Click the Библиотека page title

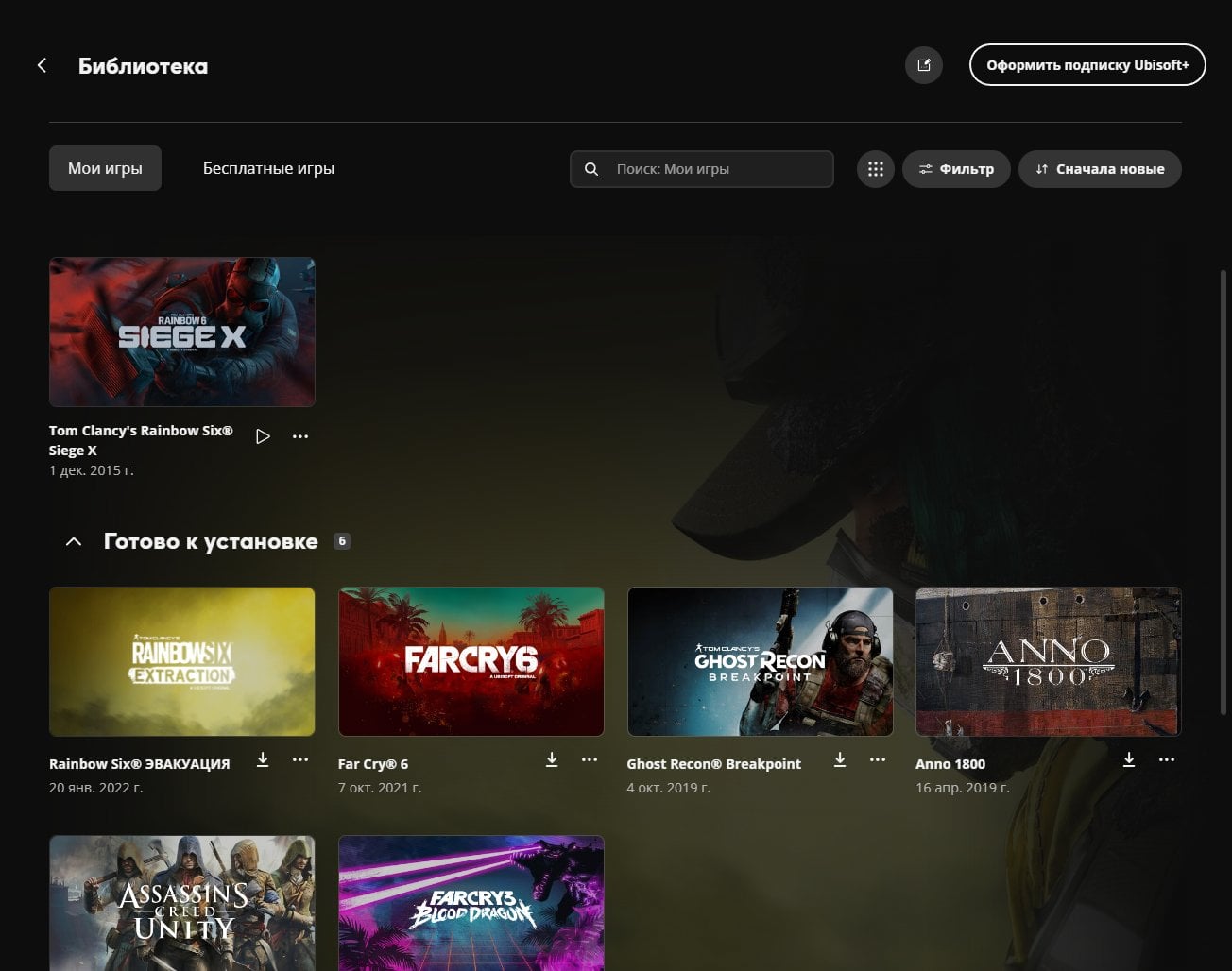pyautogui.click(x=143, y=66)
